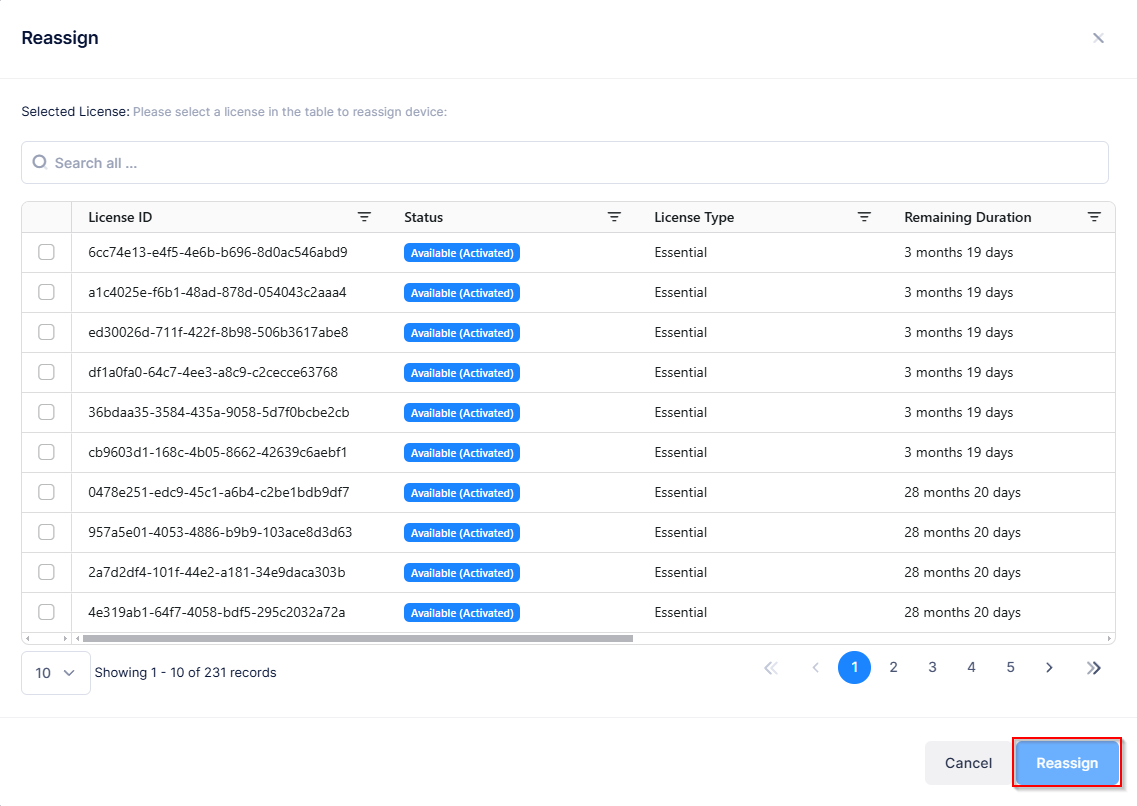Open the License Type column filter icon

(x=864, y=217)
